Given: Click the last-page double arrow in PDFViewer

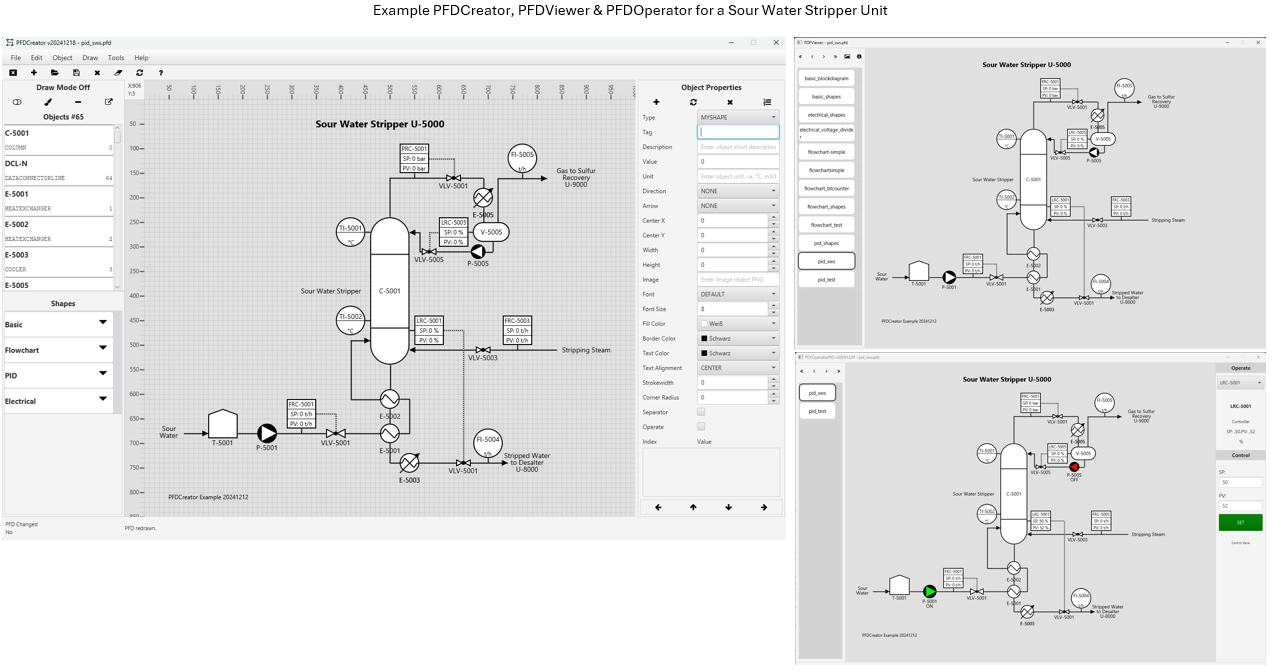Looking at the screenshot, I should click(x=836, y=57).
